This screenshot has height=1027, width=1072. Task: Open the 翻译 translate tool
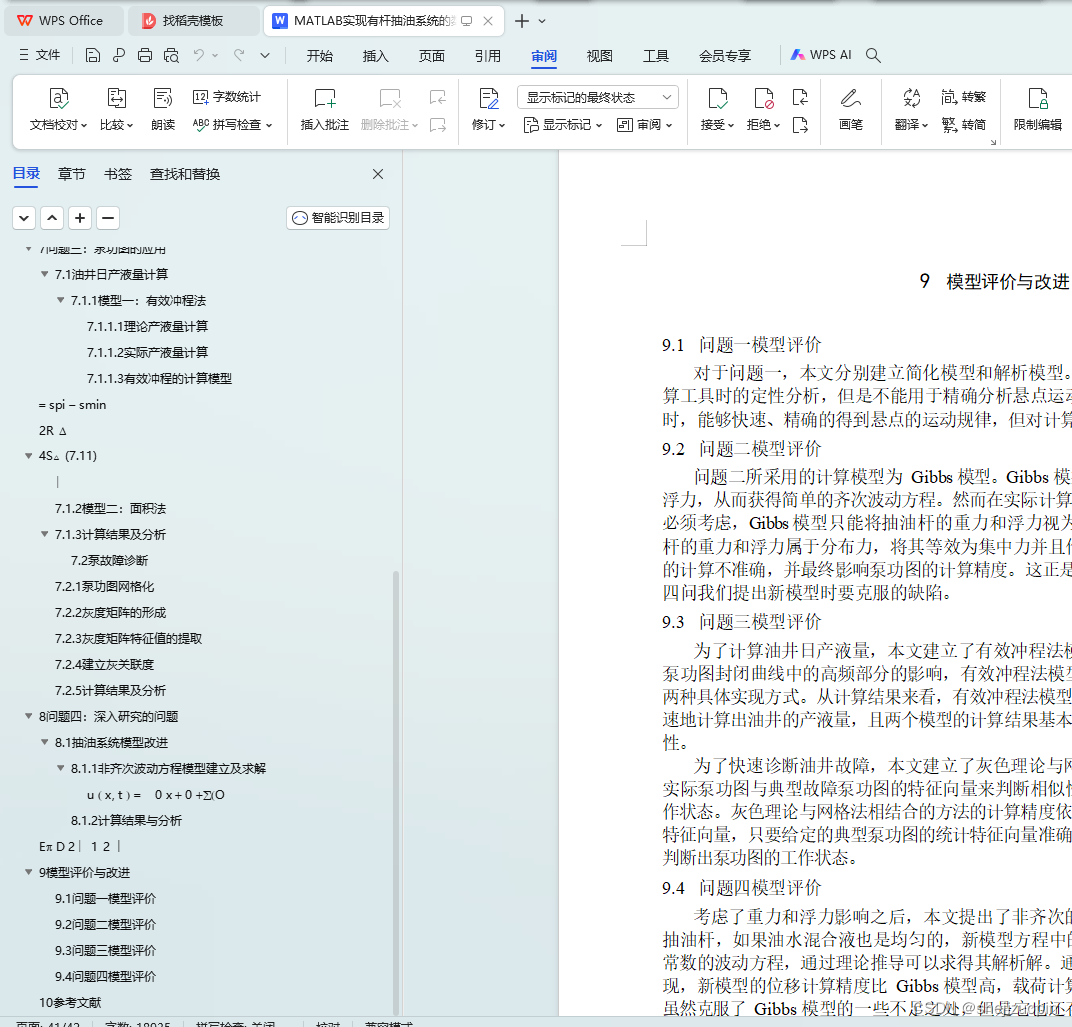(x=911, y=109)
